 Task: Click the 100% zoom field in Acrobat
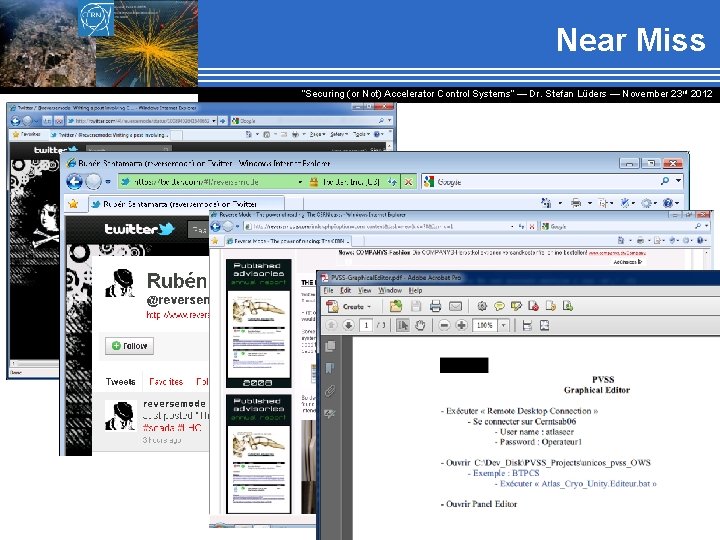485,326
